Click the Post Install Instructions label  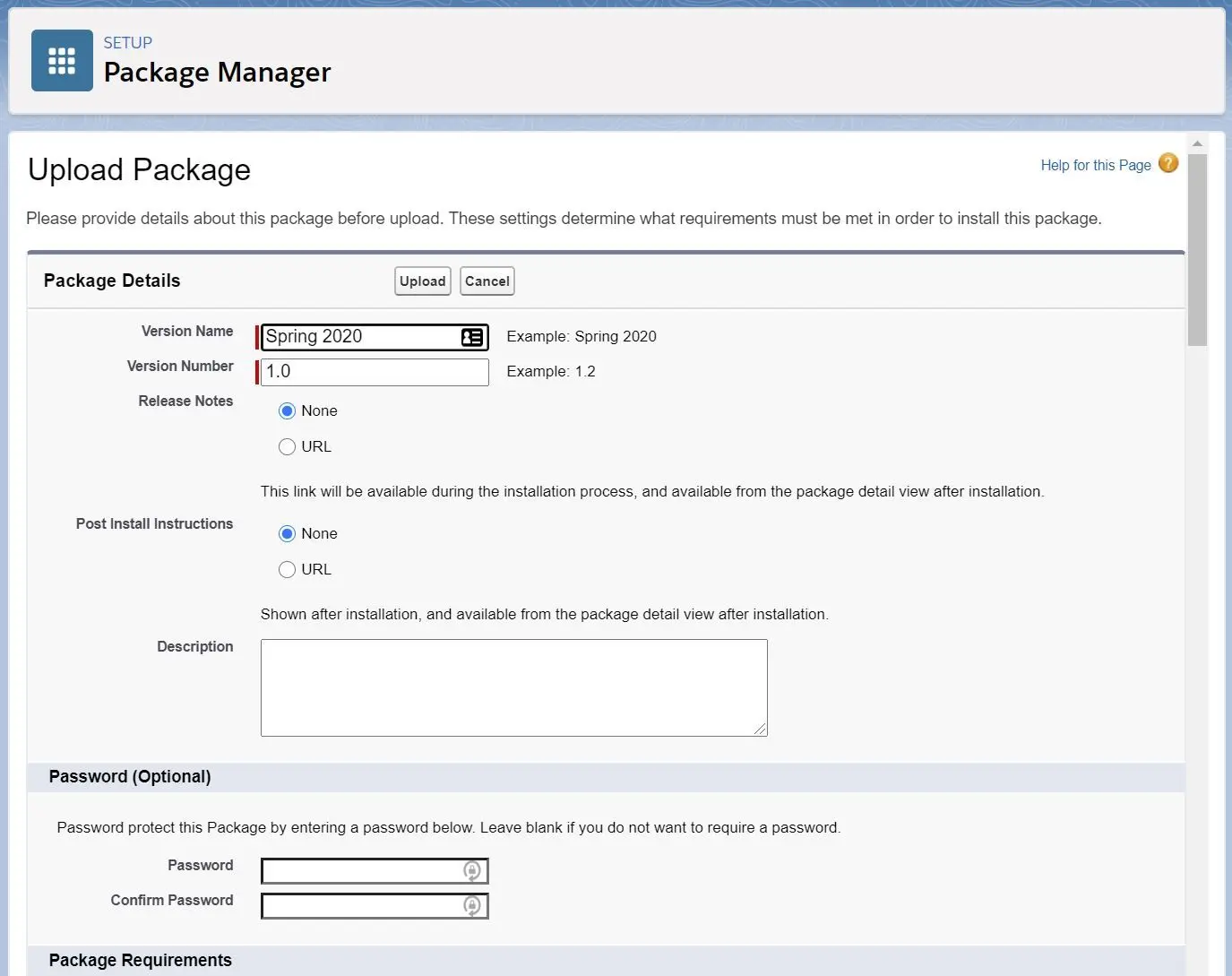[154, 523]
